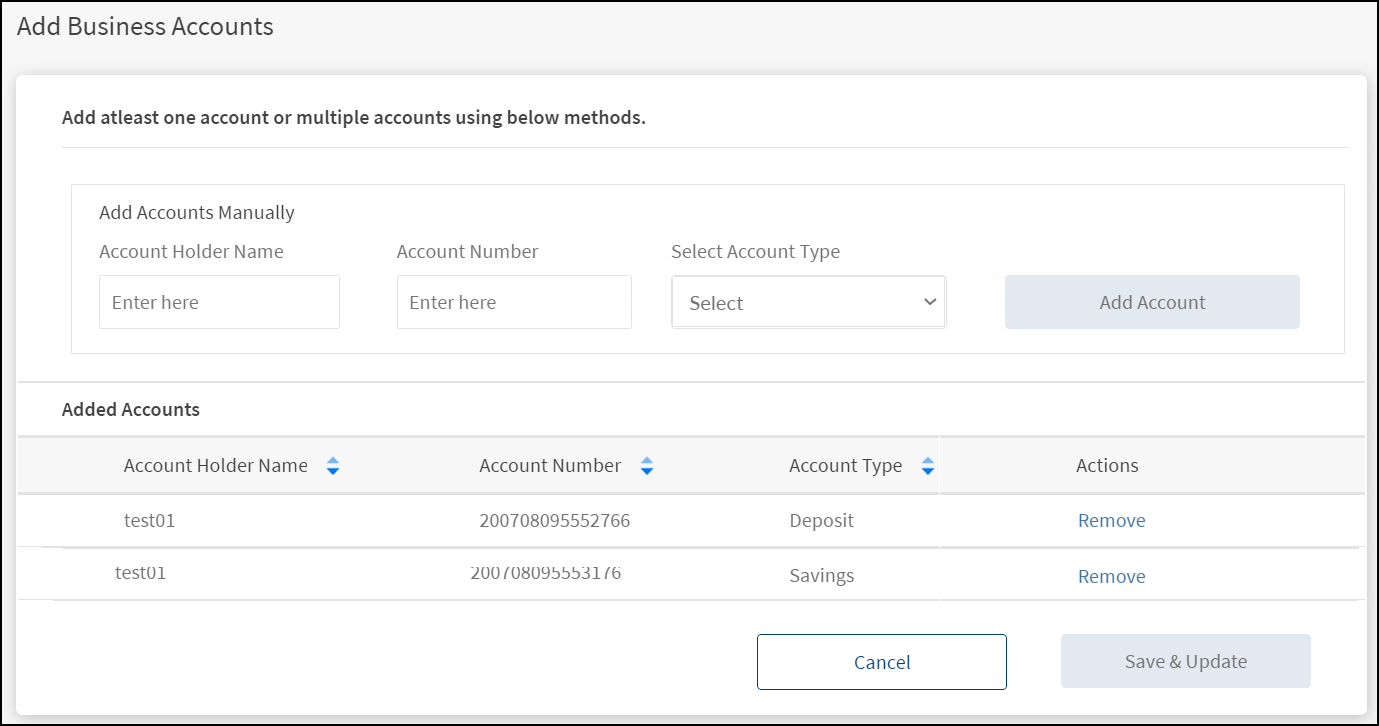The width and height of the screenshot is (1379, 726).
Task: Select the Account Holder Name column header
Action: coord(215,466)
